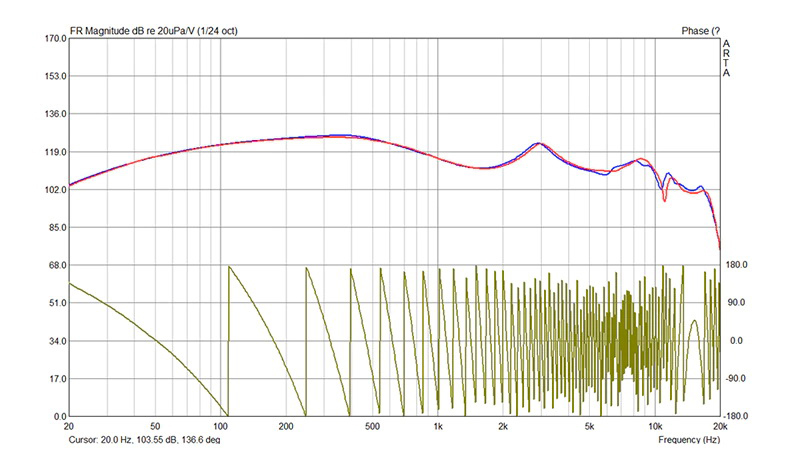This screenshot has height=474, width=790.
Task: Click the 100 frequency axis label
Action: 219,426
